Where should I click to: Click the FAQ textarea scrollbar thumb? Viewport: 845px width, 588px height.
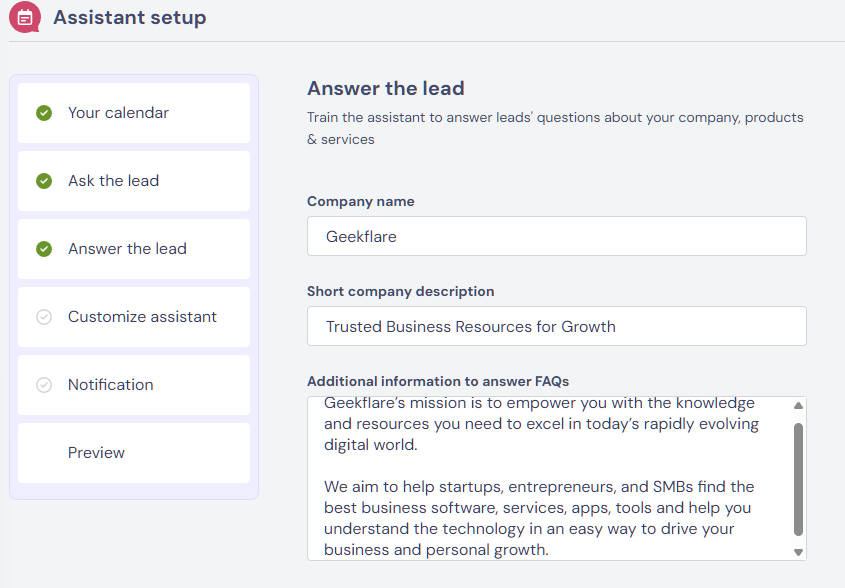point(799,479)
